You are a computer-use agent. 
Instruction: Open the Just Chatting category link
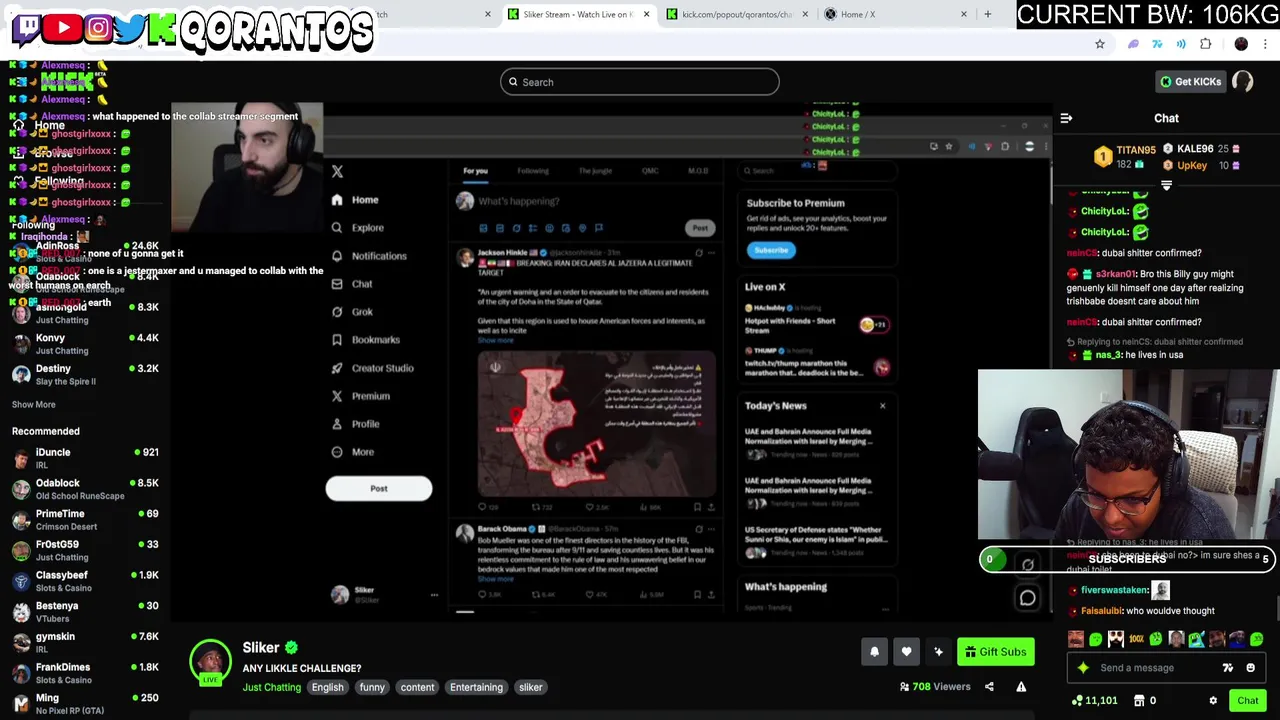271,687
